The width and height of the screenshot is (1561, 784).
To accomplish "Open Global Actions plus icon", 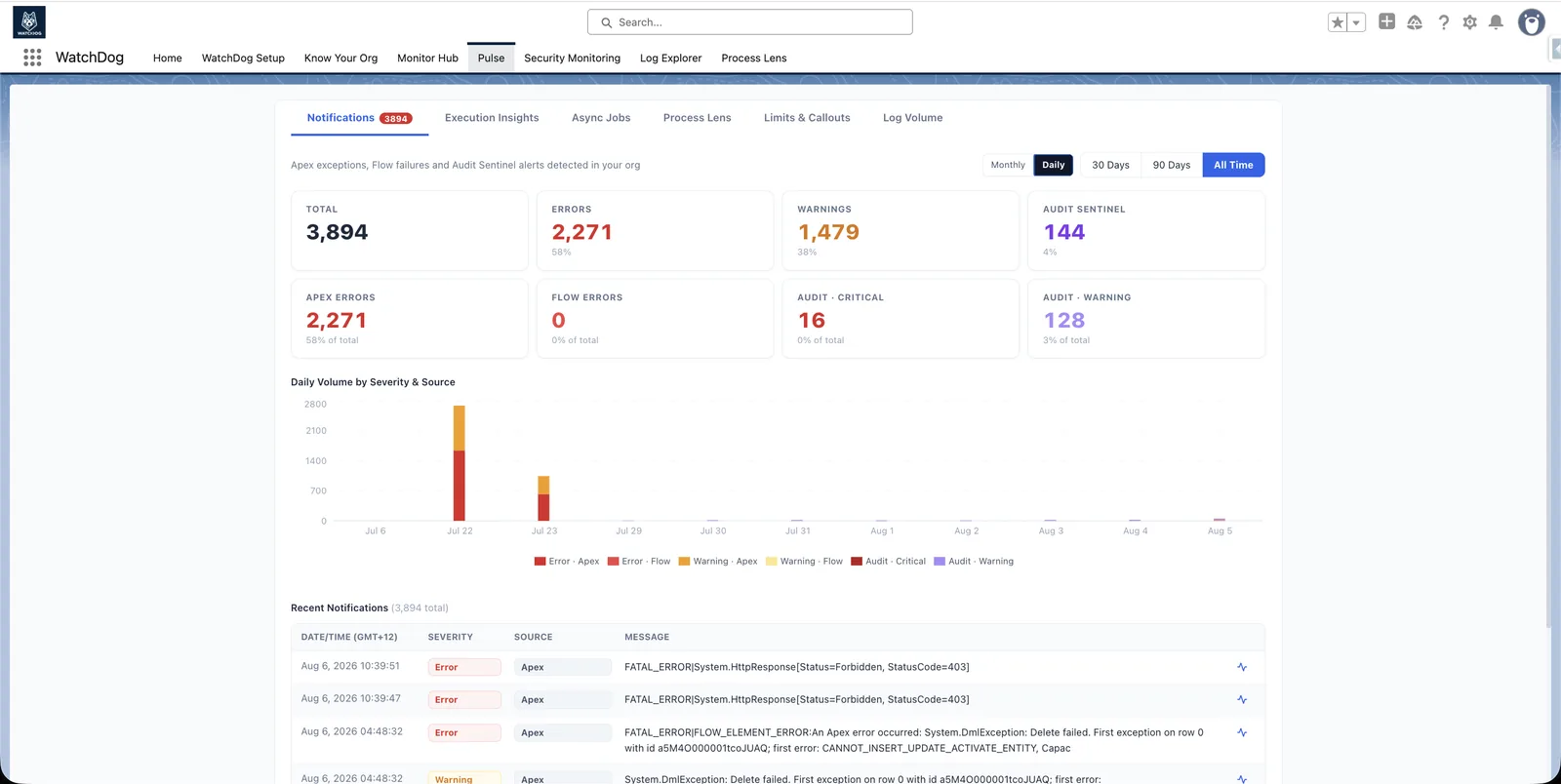I will point(1386,21).
